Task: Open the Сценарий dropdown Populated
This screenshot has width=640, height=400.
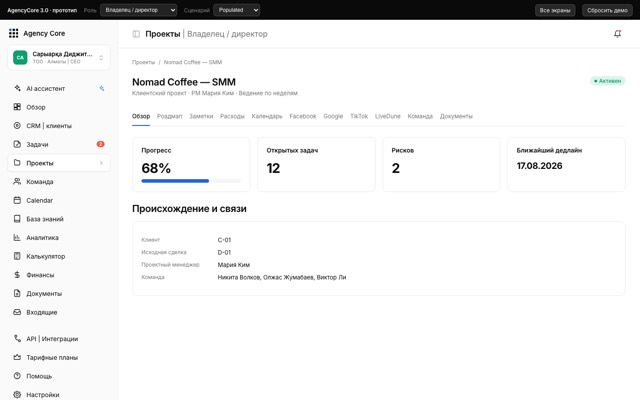Action: 236,10
